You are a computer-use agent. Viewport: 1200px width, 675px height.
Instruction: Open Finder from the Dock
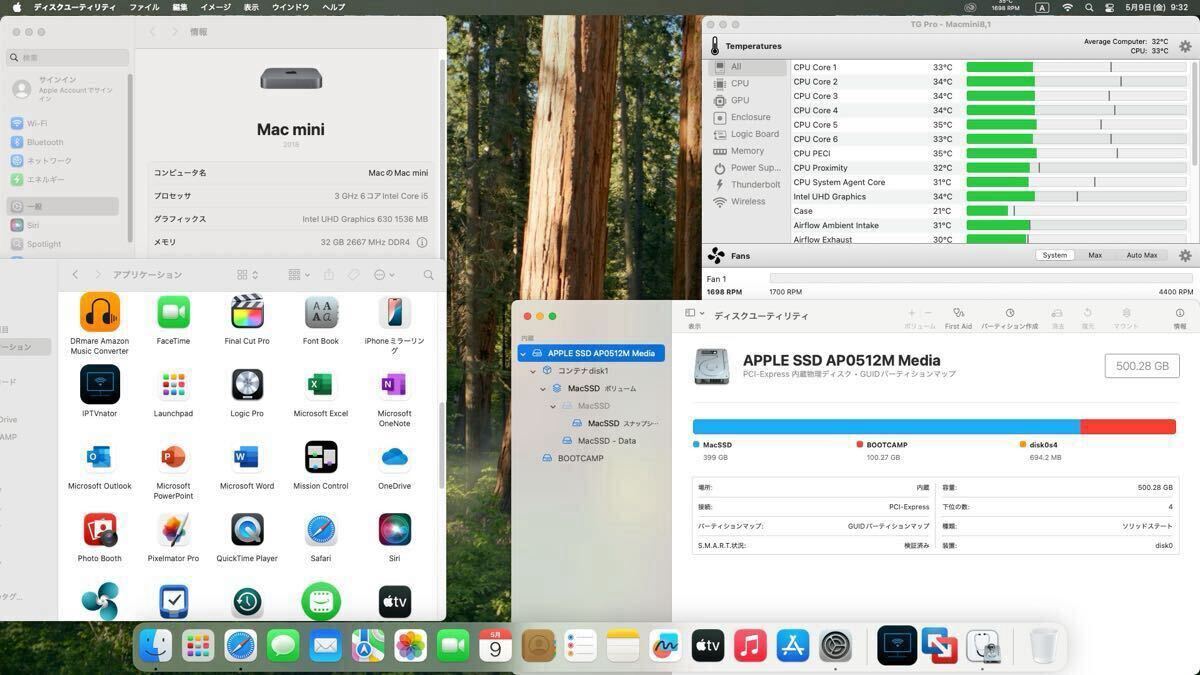(x=155, y=646)
